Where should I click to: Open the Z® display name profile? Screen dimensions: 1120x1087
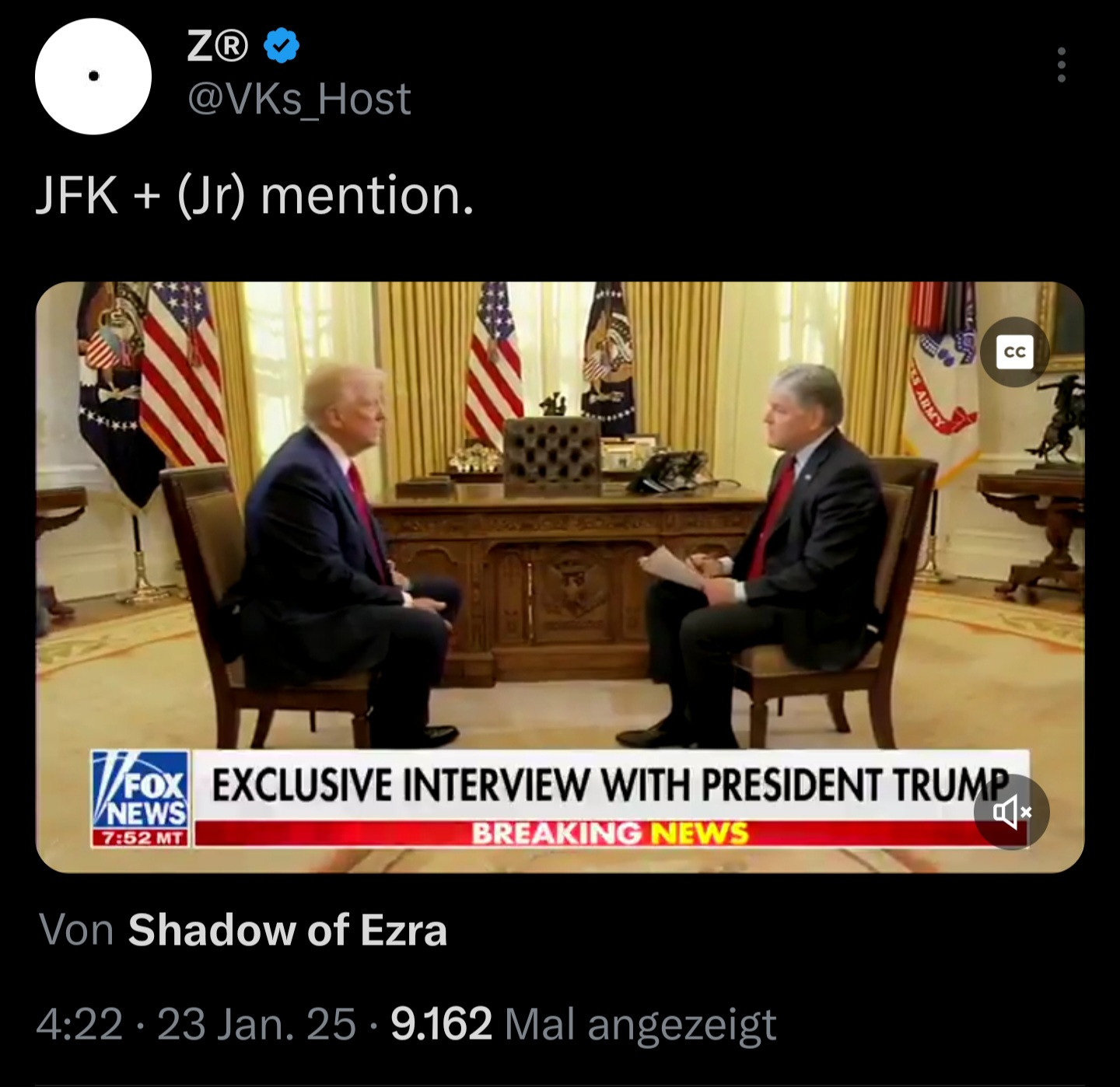218,47
